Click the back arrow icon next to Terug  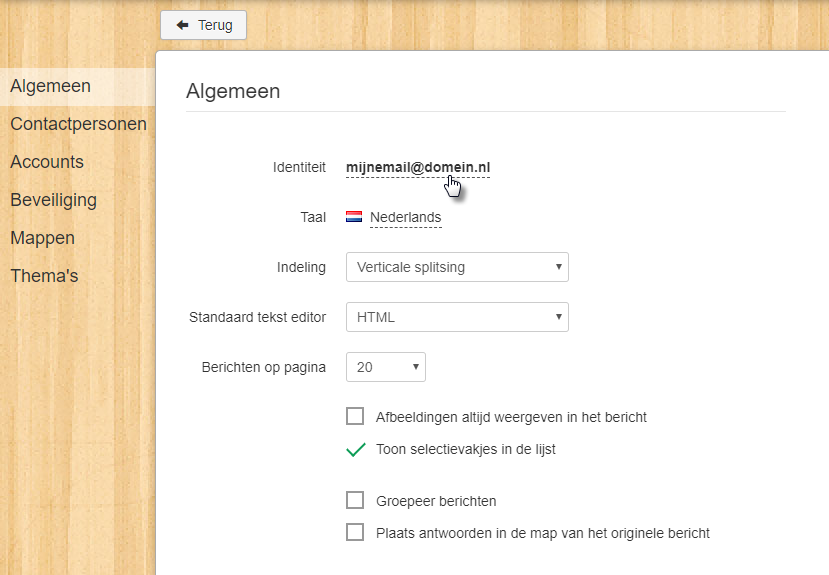pyautogui.click(x=183, y=25)
